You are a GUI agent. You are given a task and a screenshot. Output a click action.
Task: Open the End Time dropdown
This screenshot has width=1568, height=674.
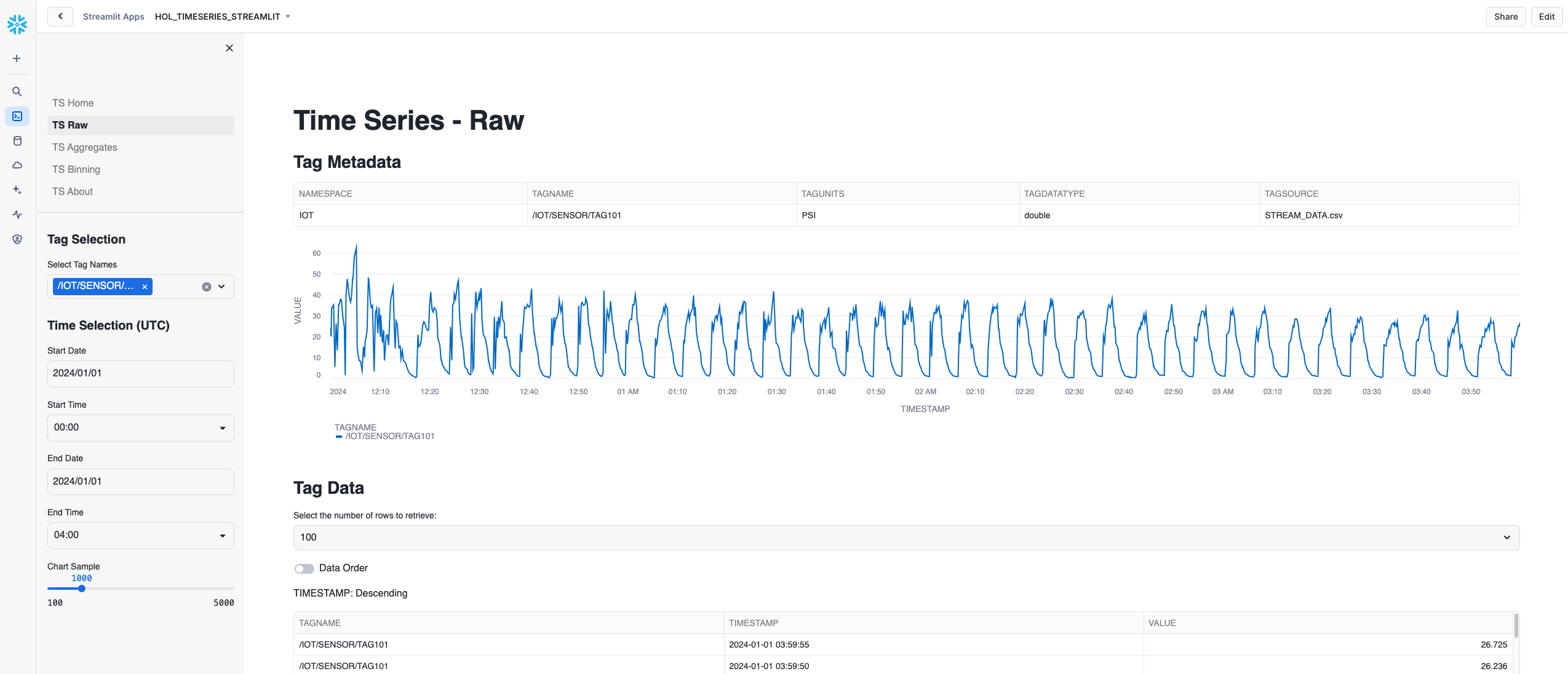140,536
